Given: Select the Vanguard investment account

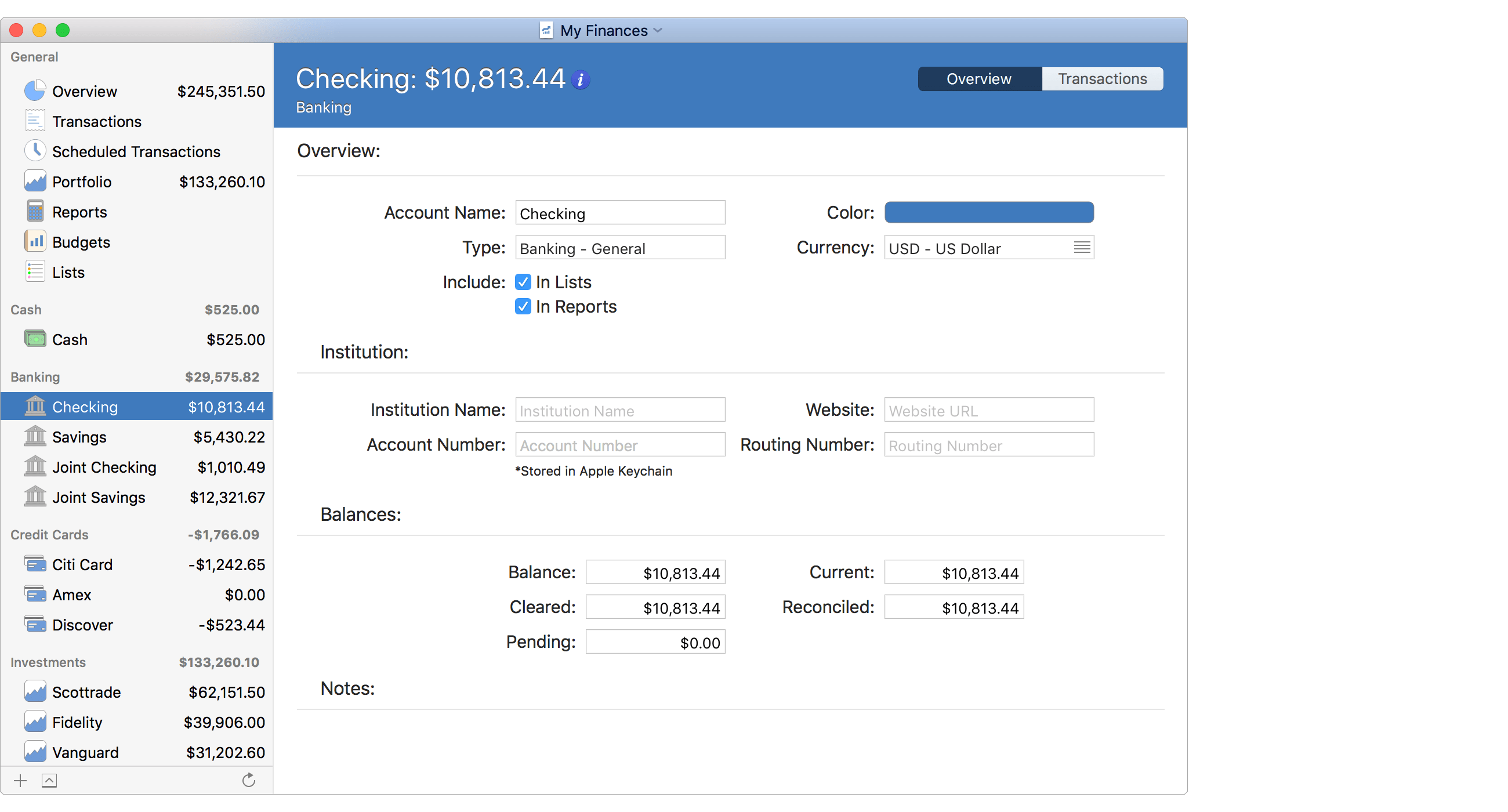Looking at the screenshot, I should click(x=85, y=752).
